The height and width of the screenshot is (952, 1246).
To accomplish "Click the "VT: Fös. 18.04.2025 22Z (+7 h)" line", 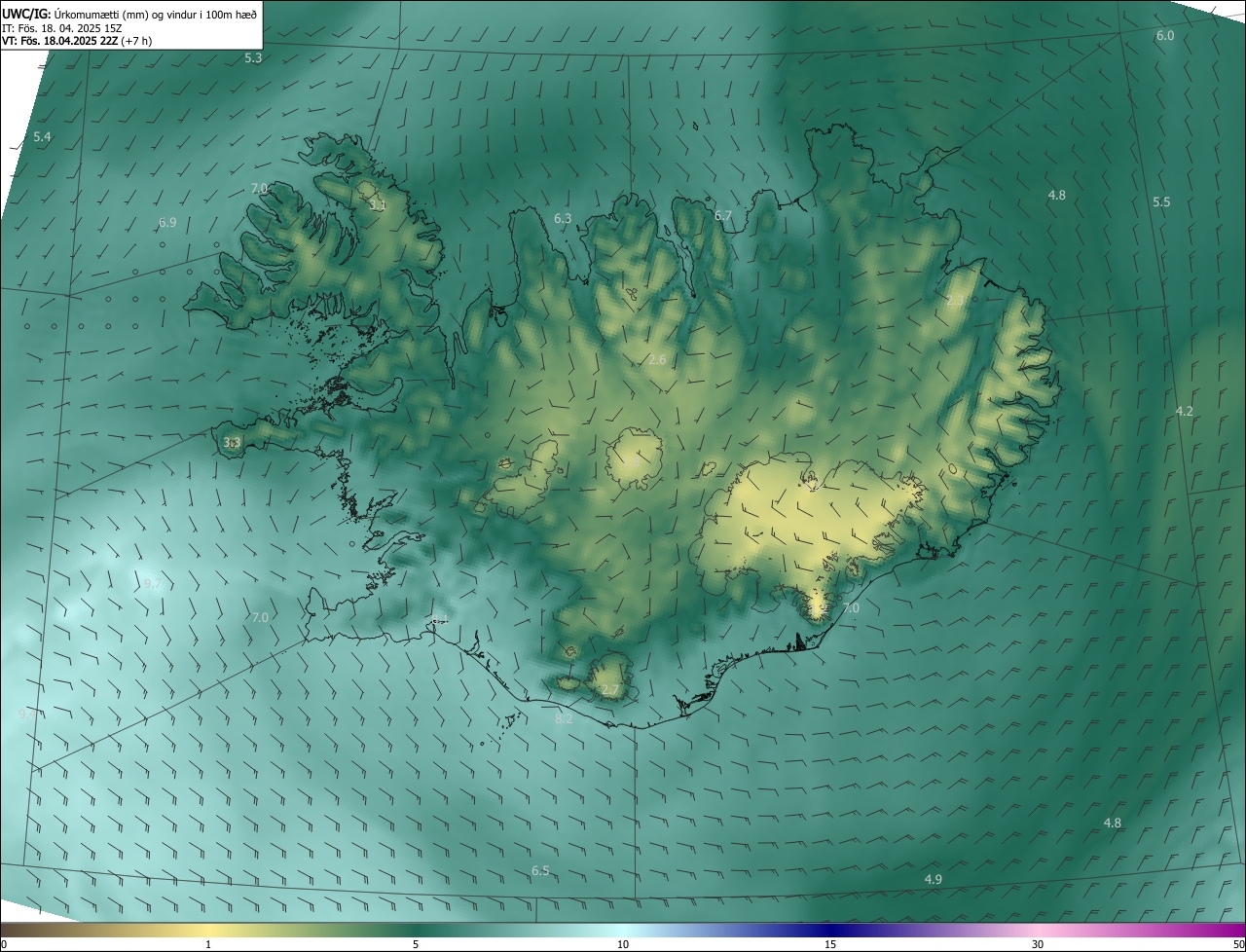I will click(77, 41).
